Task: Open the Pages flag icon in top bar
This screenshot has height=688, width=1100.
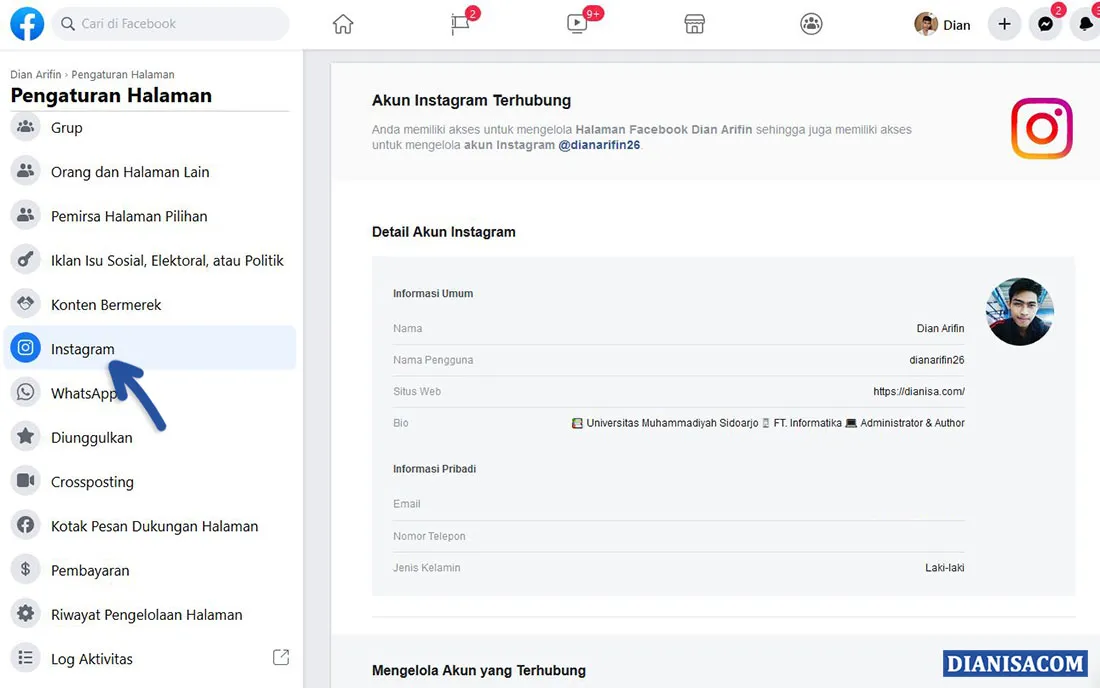Action: point(458,23)
